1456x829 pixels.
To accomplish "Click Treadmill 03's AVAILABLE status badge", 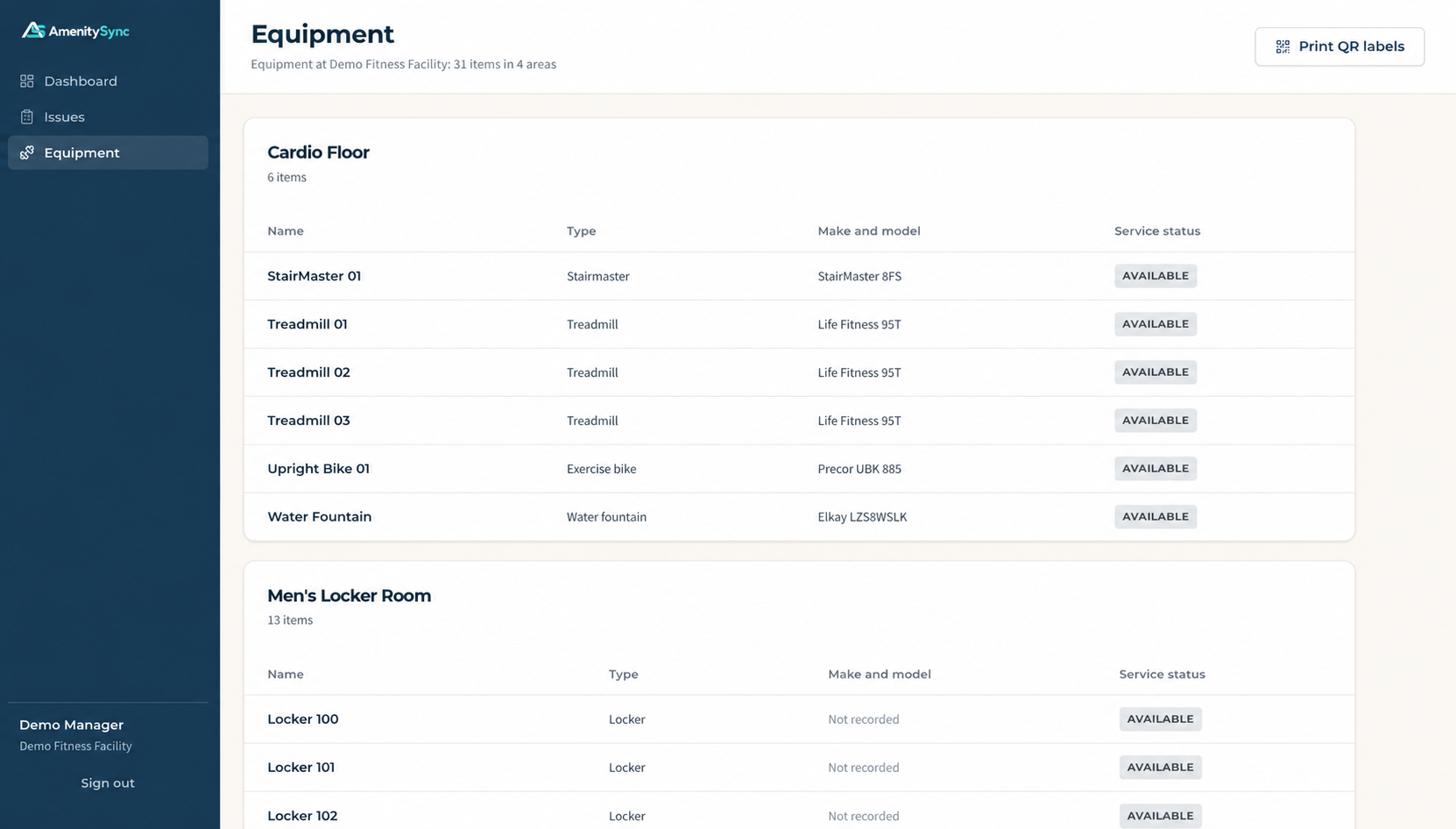I will coord(1156,421).
